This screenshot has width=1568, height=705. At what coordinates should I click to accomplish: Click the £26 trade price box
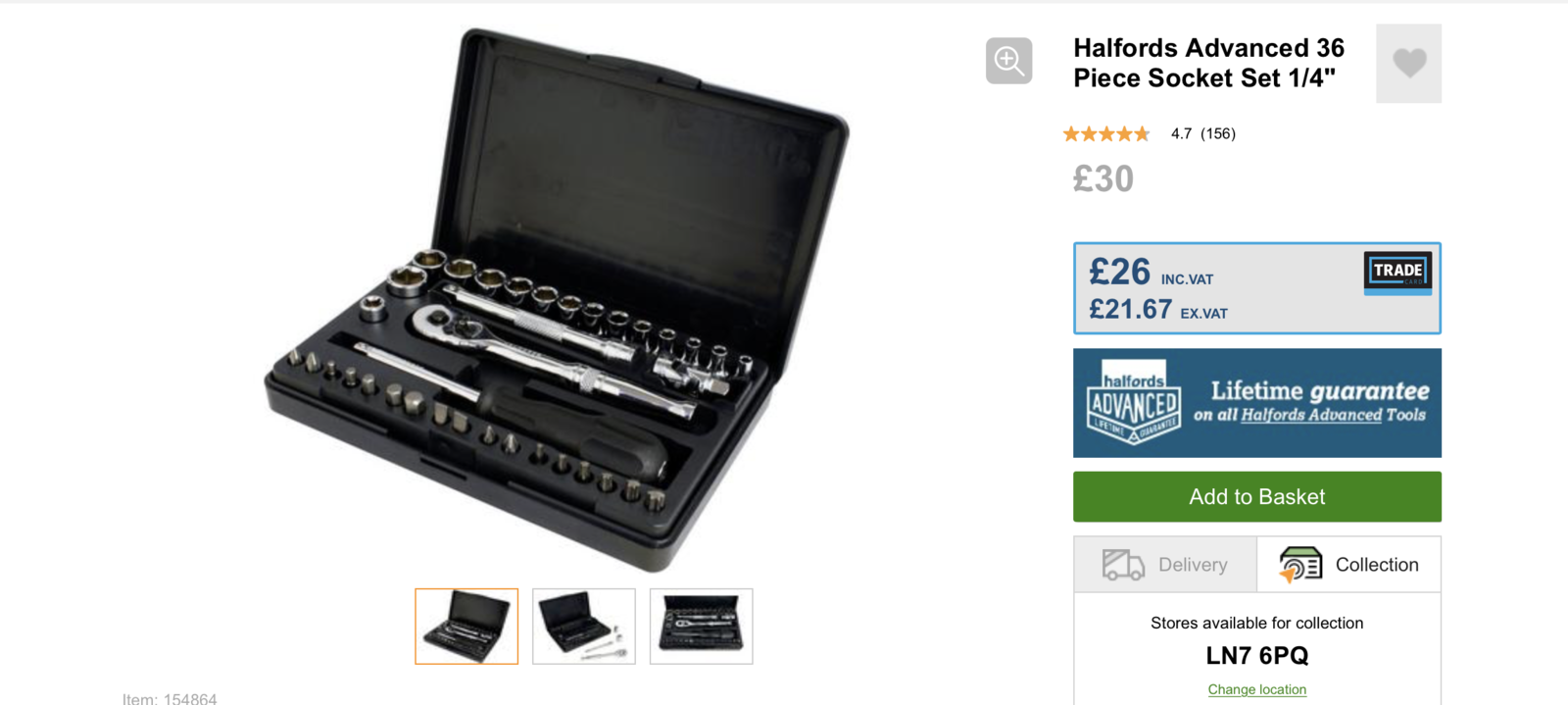(1257, 288)
